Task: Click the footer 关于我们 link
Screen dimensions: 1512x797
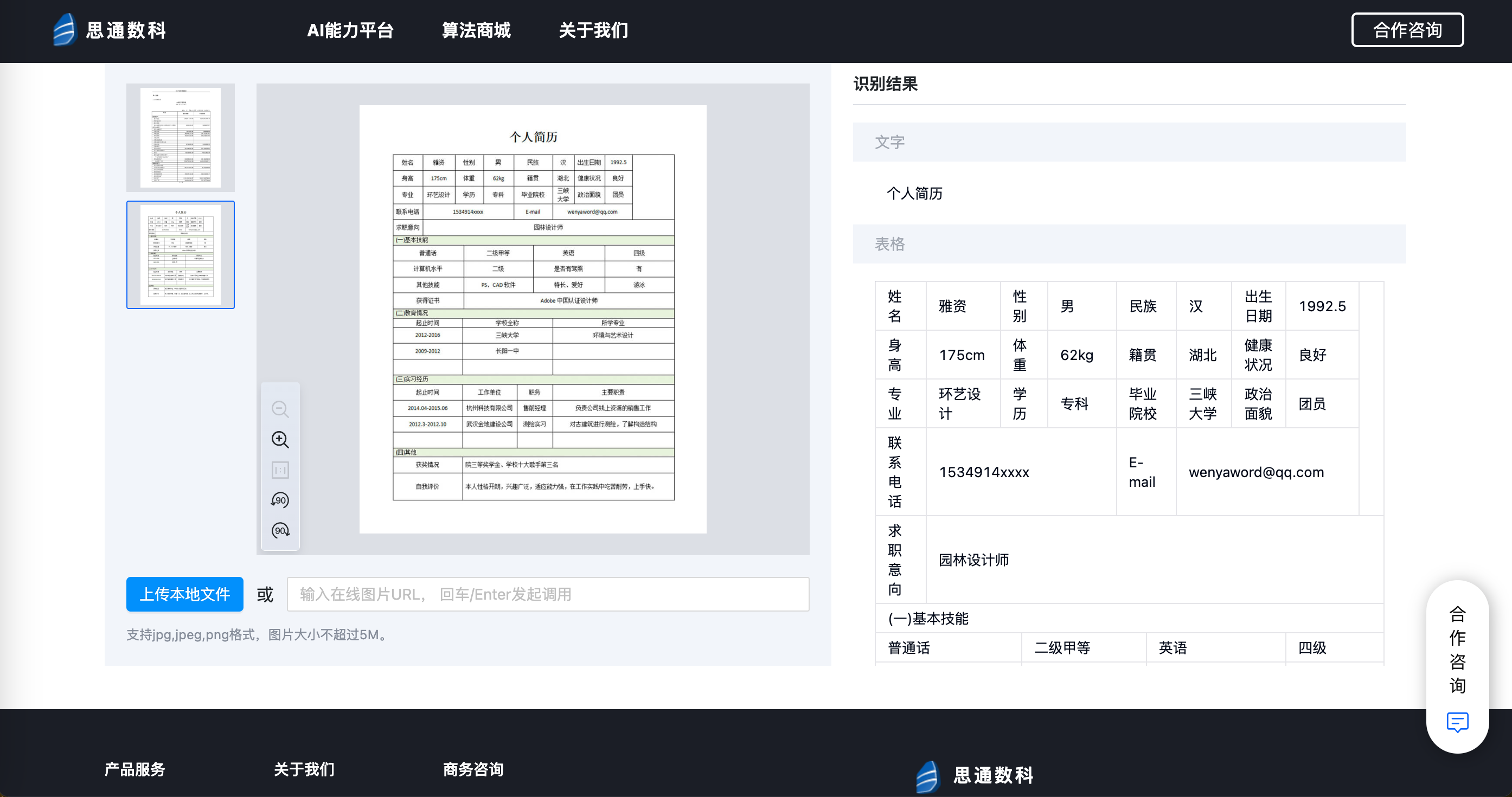Action: tap(304, 769)
